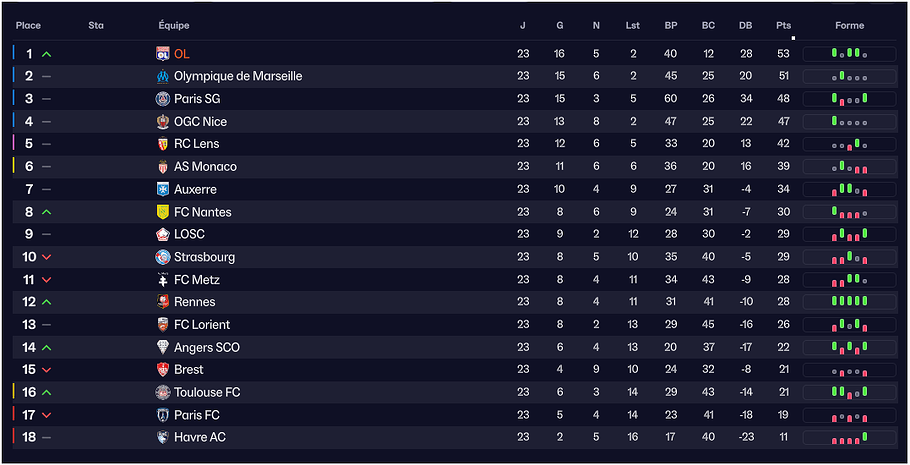Click the AS Monaco club crest

[x=163, y=167]
